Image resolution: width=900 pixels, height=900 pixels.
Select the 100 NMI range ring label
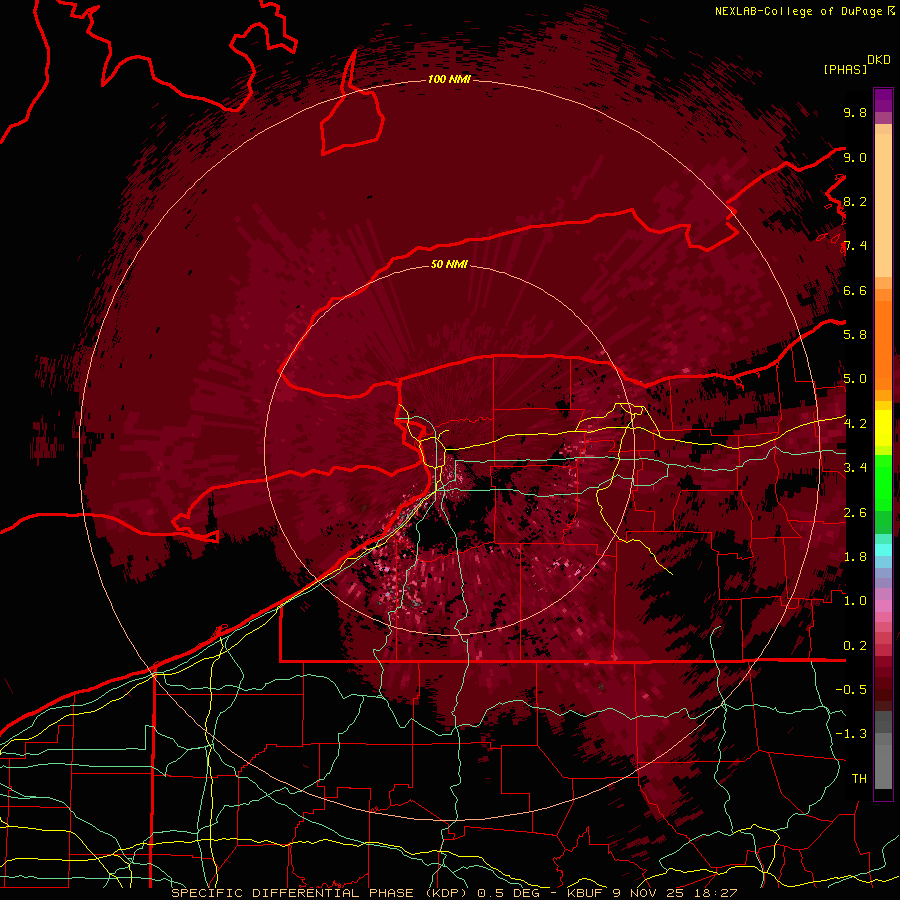click(449, 79)
